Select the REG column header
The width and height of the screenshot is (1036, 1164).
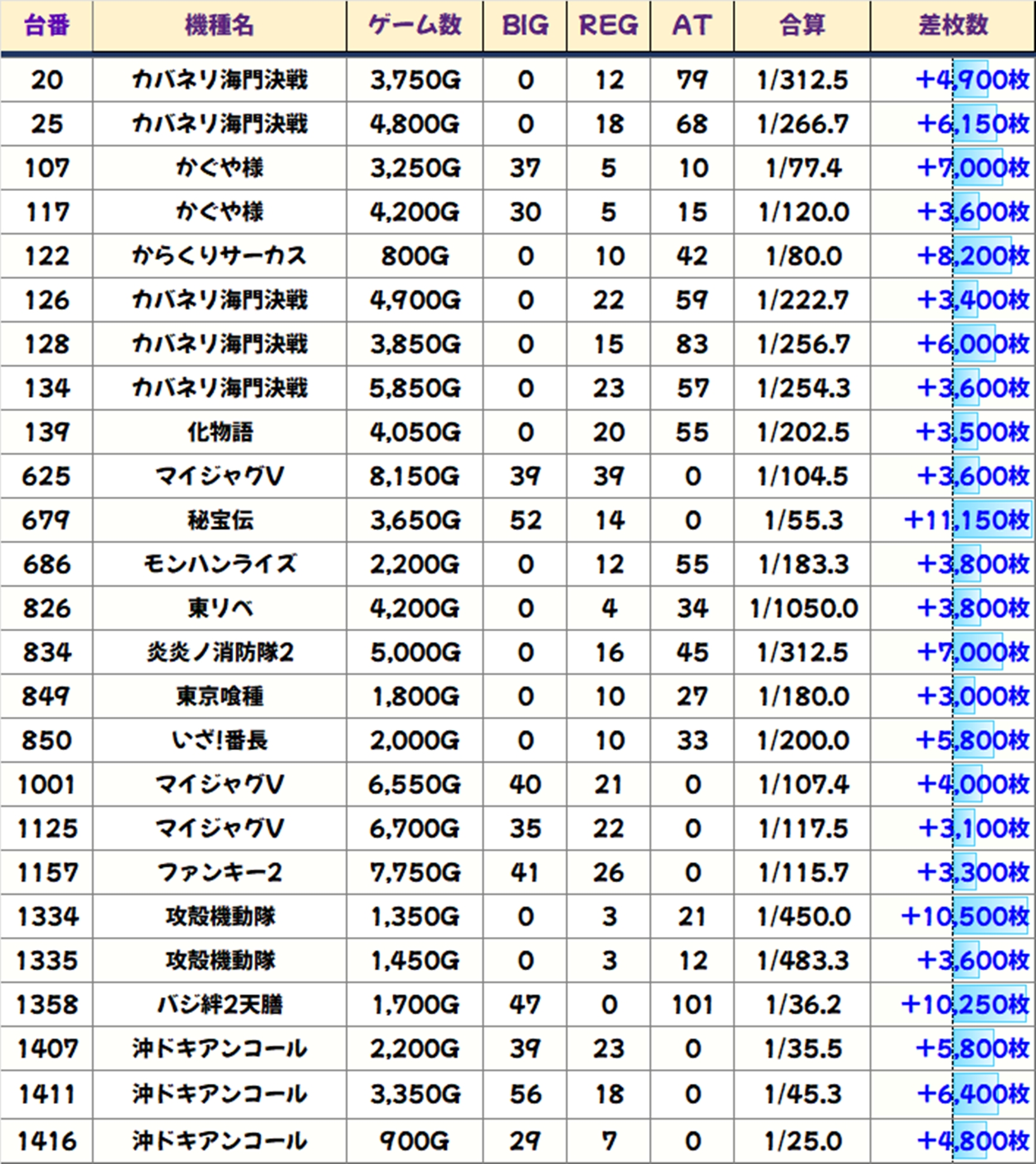pyautogui.click(x=608, y=26)
